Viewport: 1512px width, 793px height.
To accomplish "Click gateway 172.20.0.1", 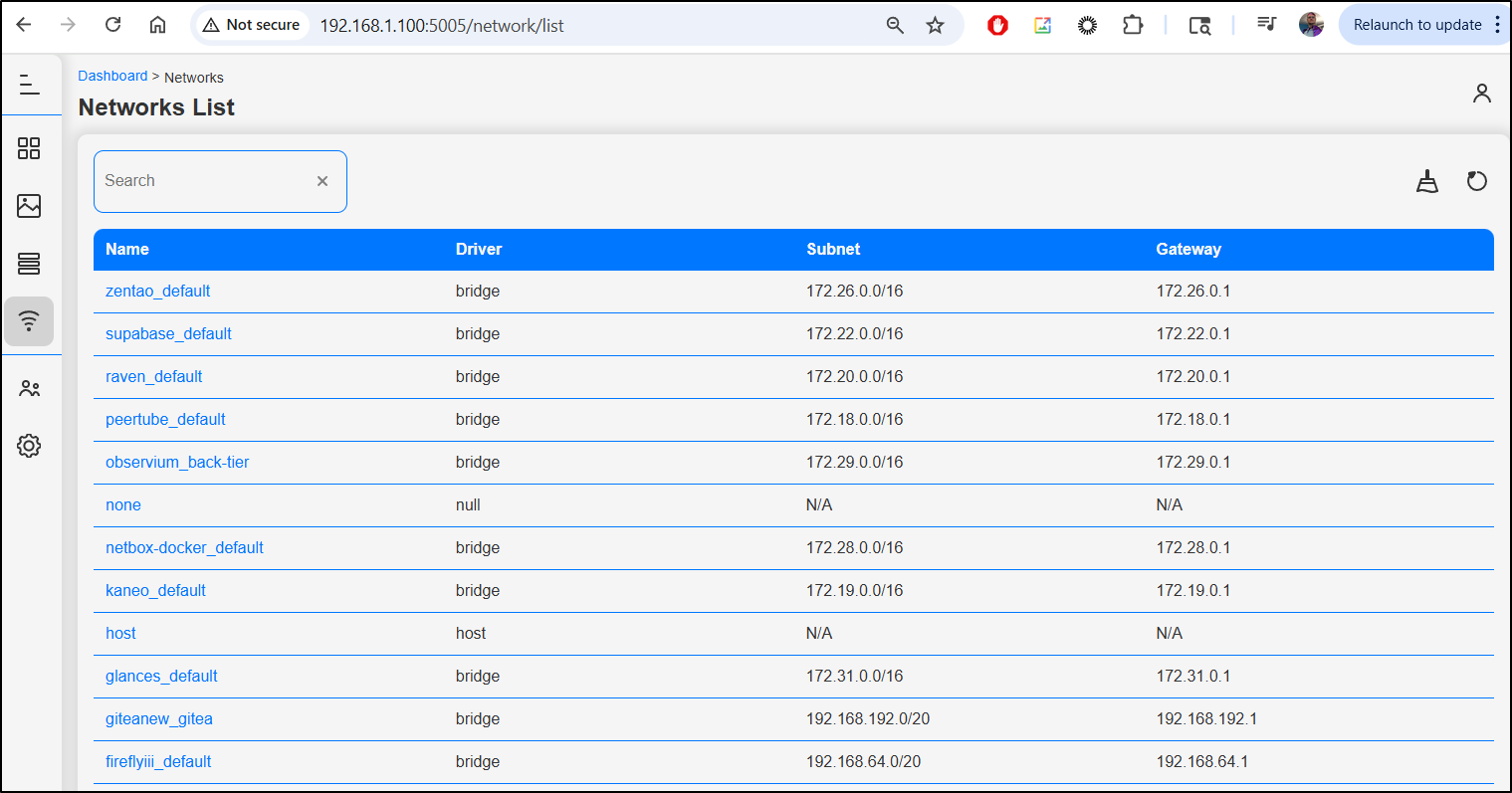I will (x=1193, y=376).
